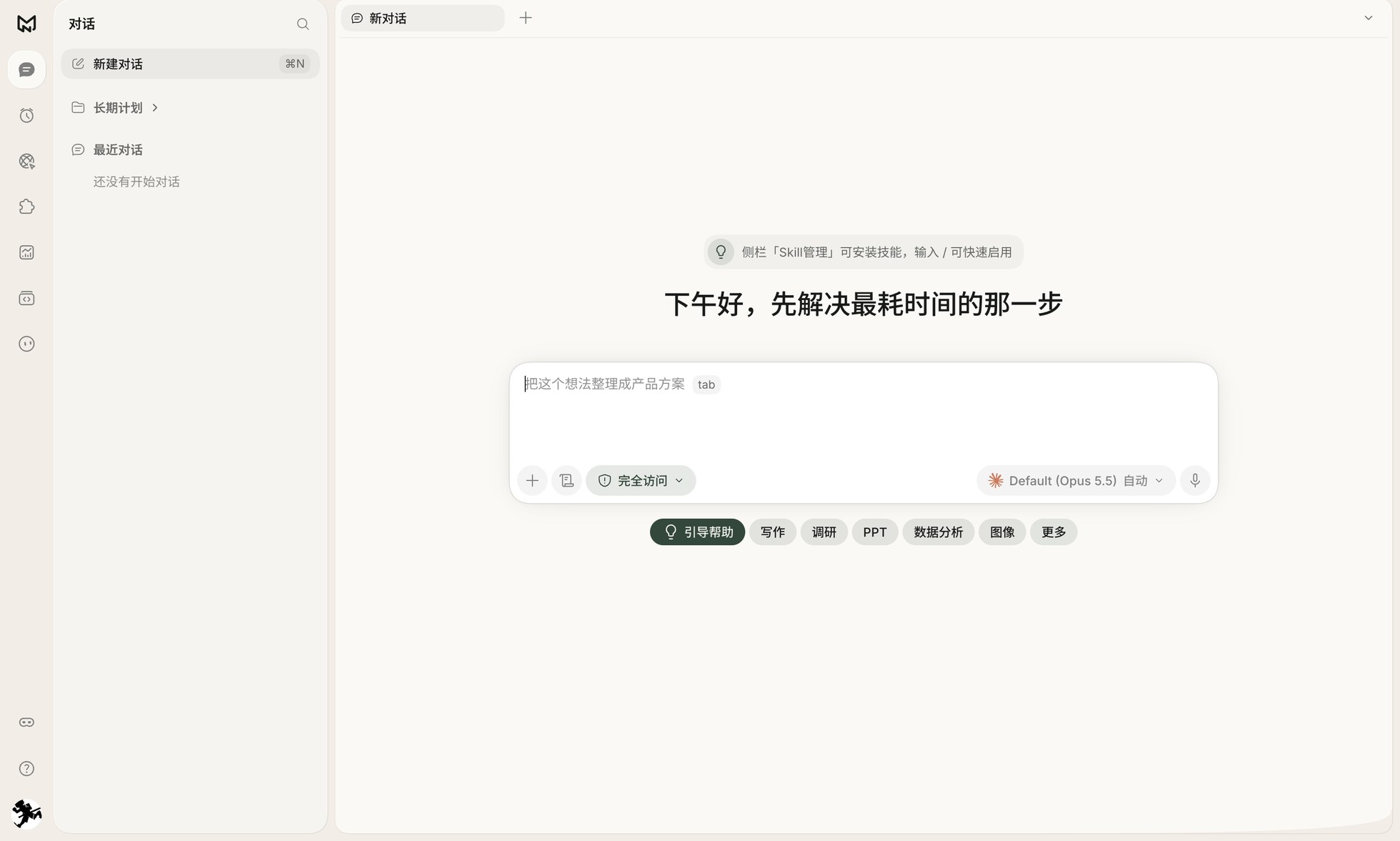This screenshot has width=1400, height=841.
Task: Click the 引导帮助 chip
Action: tap(697, 532)
